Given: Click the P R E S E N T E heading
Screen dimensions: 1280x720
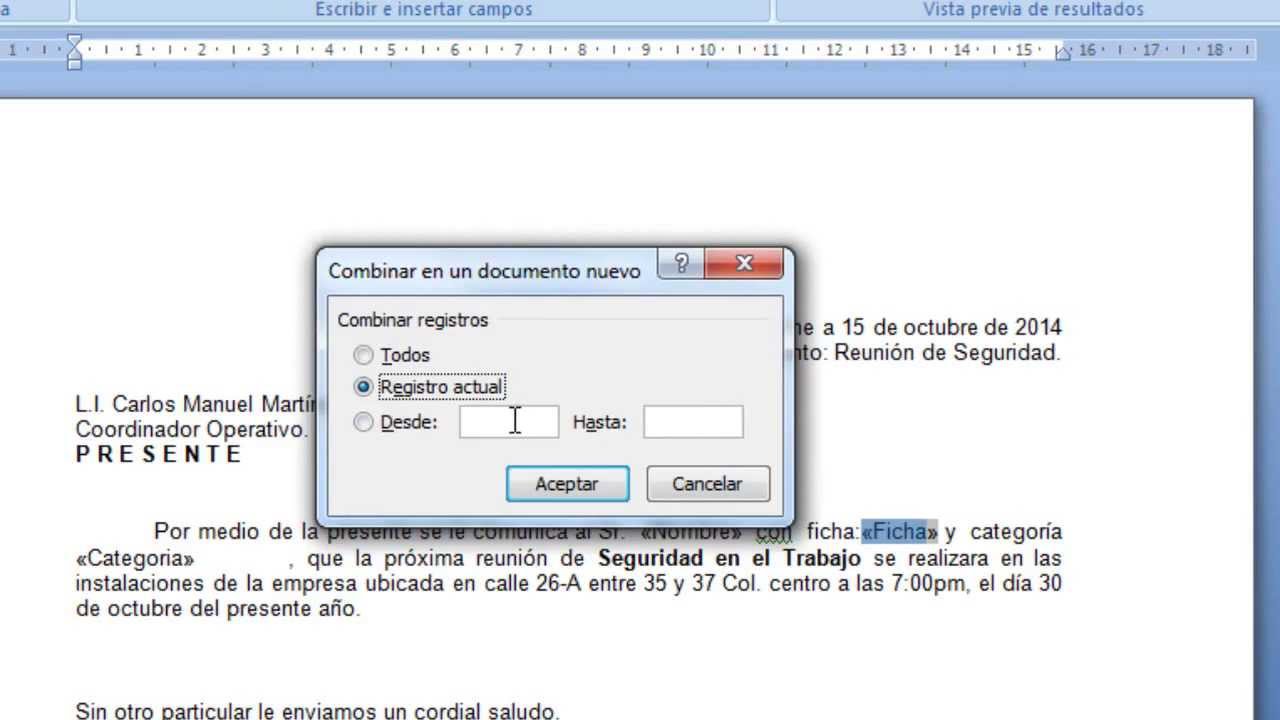Looking at the screenshot, I should coord(159,454).
